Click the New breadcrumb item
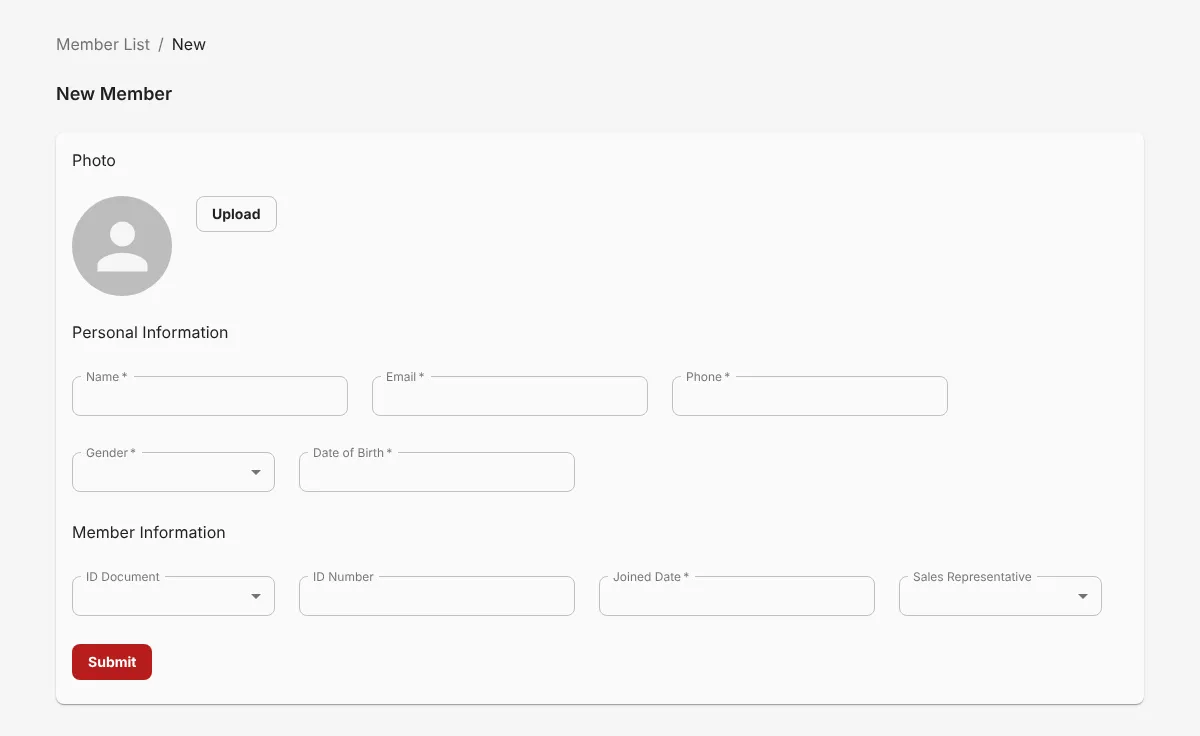The height and width of the screenshot is (736, 1200). click(x=189, y=44)
